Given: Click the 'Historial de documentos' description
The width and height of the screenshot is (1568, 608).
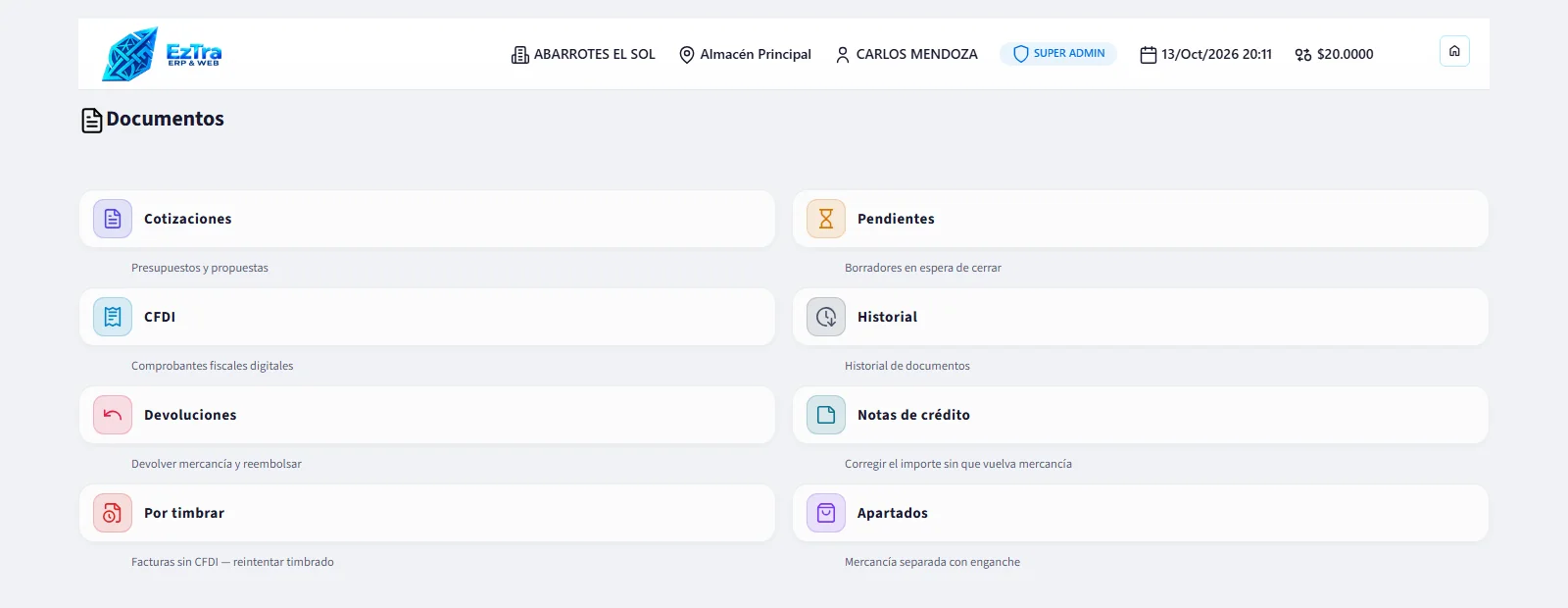Looking at the screenshot, I should click(907, 366).
